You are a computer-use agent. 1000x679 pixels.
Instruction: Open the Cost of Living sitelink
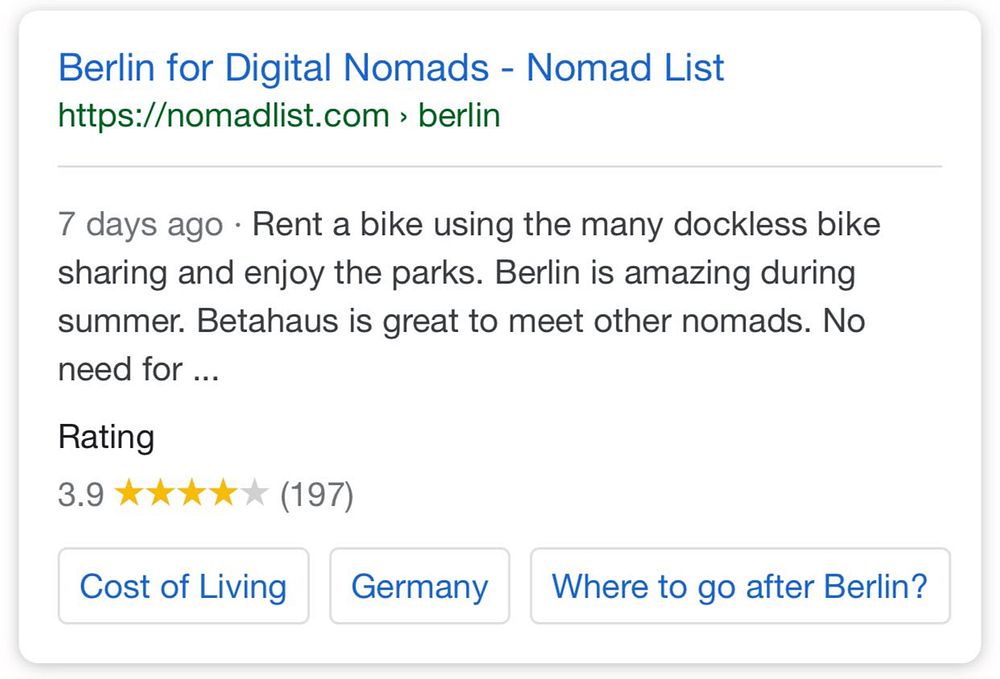[183, 586]
